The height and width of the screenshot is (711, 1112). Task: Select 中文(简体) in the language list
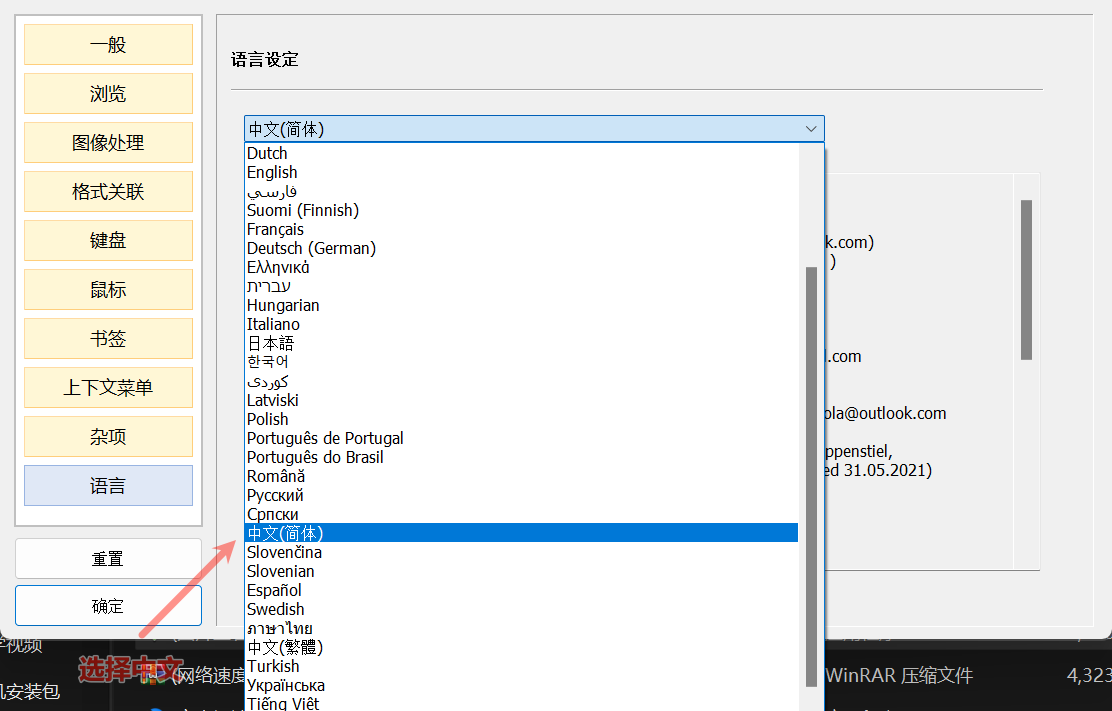tap(286, 533)
